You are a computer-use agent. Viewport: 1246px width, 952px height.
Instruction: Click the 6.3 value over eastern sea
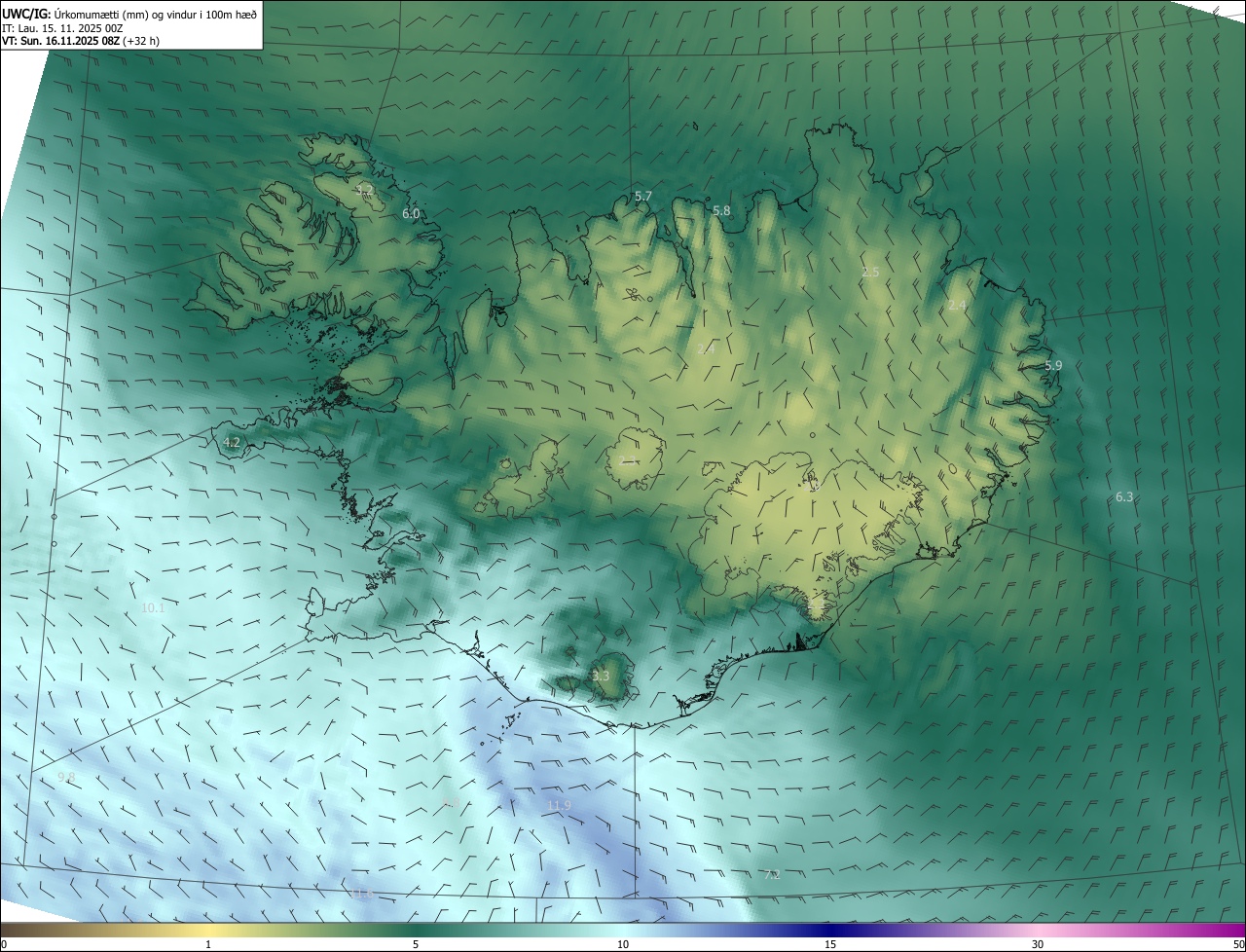[x=1124, y=496]
